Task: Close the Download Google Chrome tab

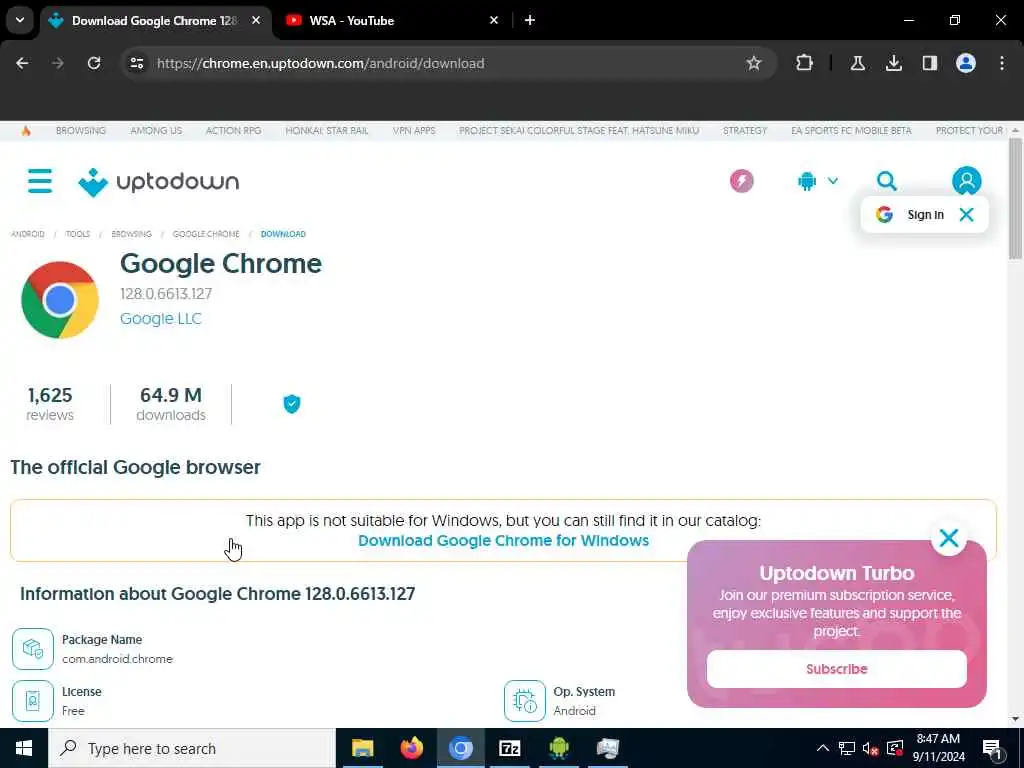Action: [256, 20]
